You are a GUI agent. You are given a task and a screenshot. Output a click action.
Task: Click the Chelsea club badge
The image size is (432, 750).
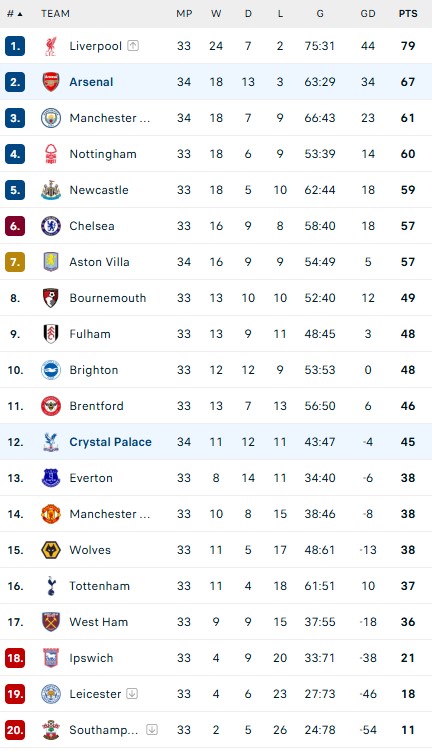(51, 226)
